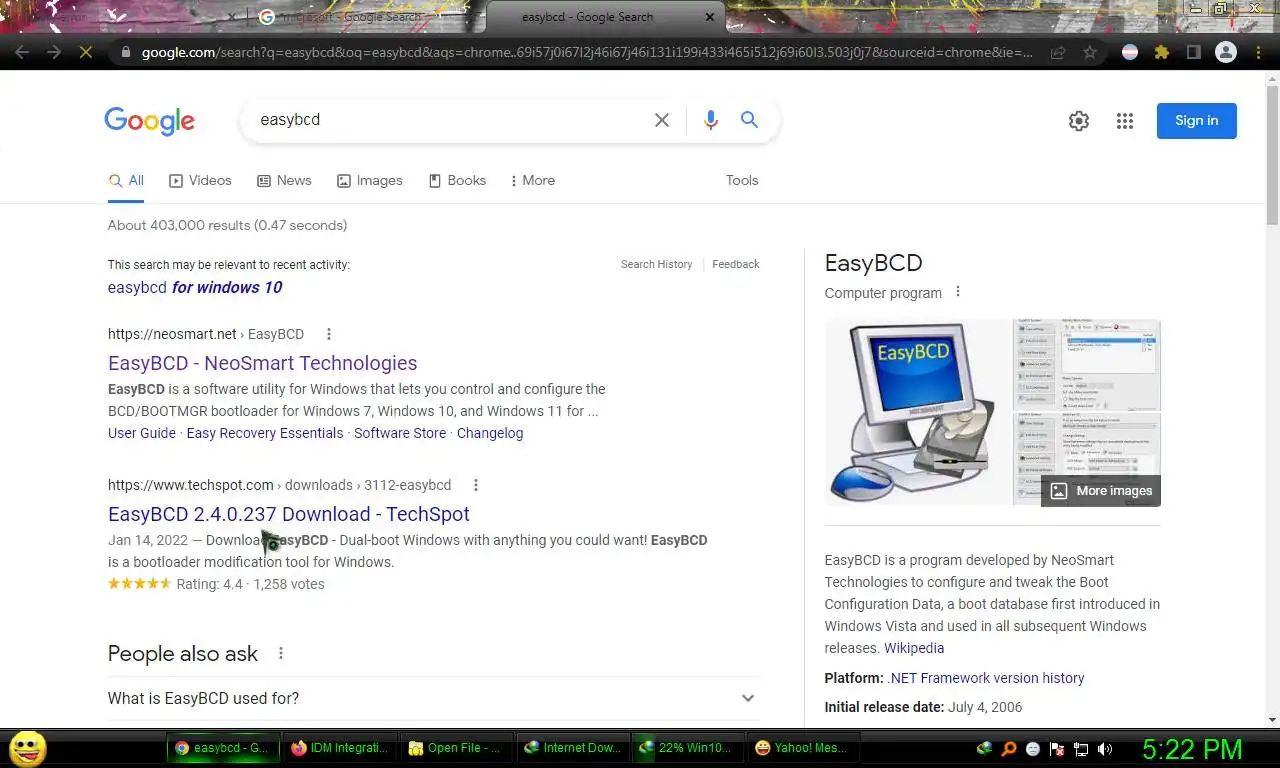The width and height of the screenshot is (1280, 768).
Task: Switch to Yahoo! Messenger taskbar window
Action: pyautogui.click(x=805, y=748)
